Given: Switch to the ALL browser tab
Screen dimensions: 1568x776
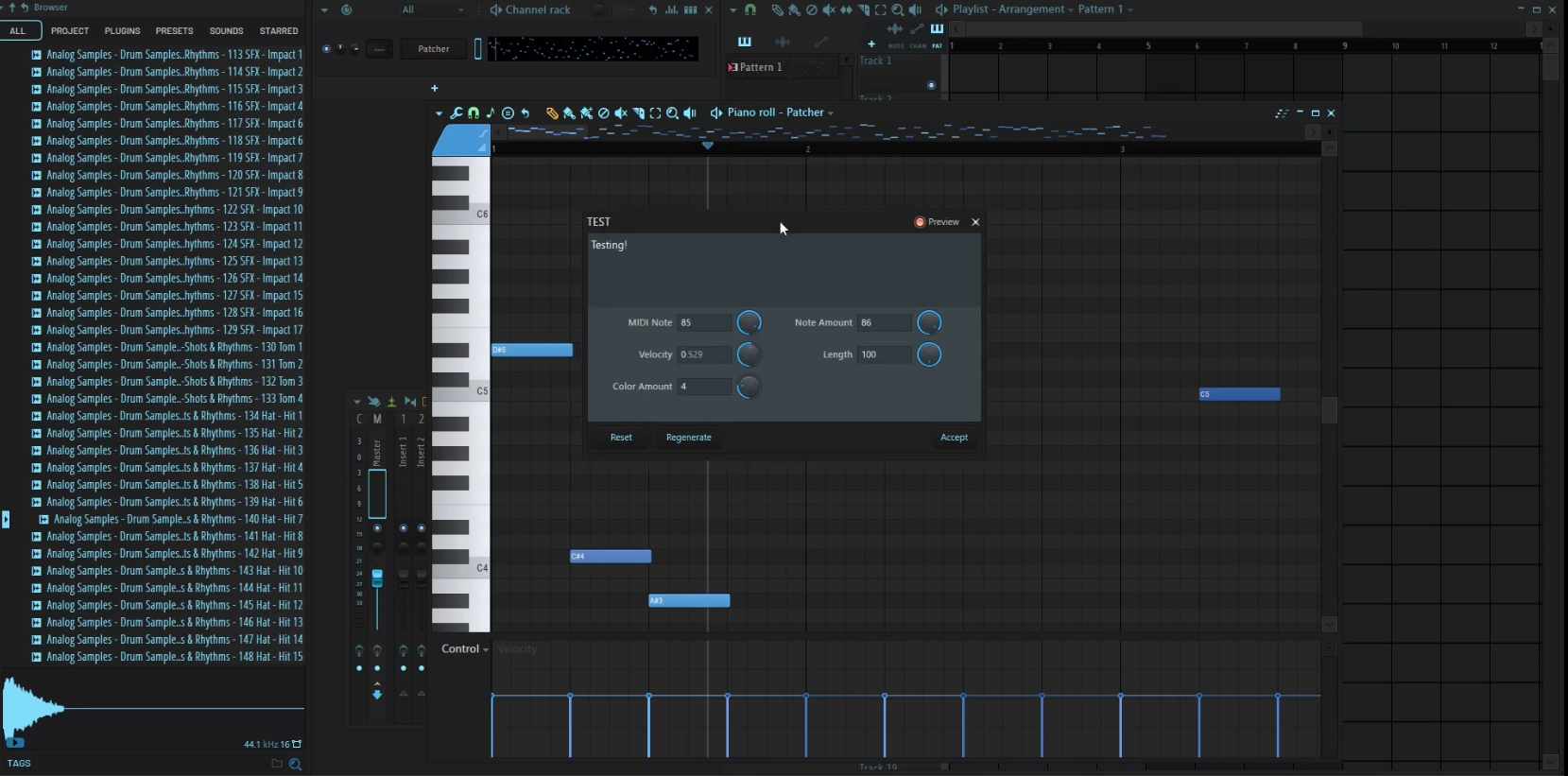Looking at the screenshot, I should [17, 31].
